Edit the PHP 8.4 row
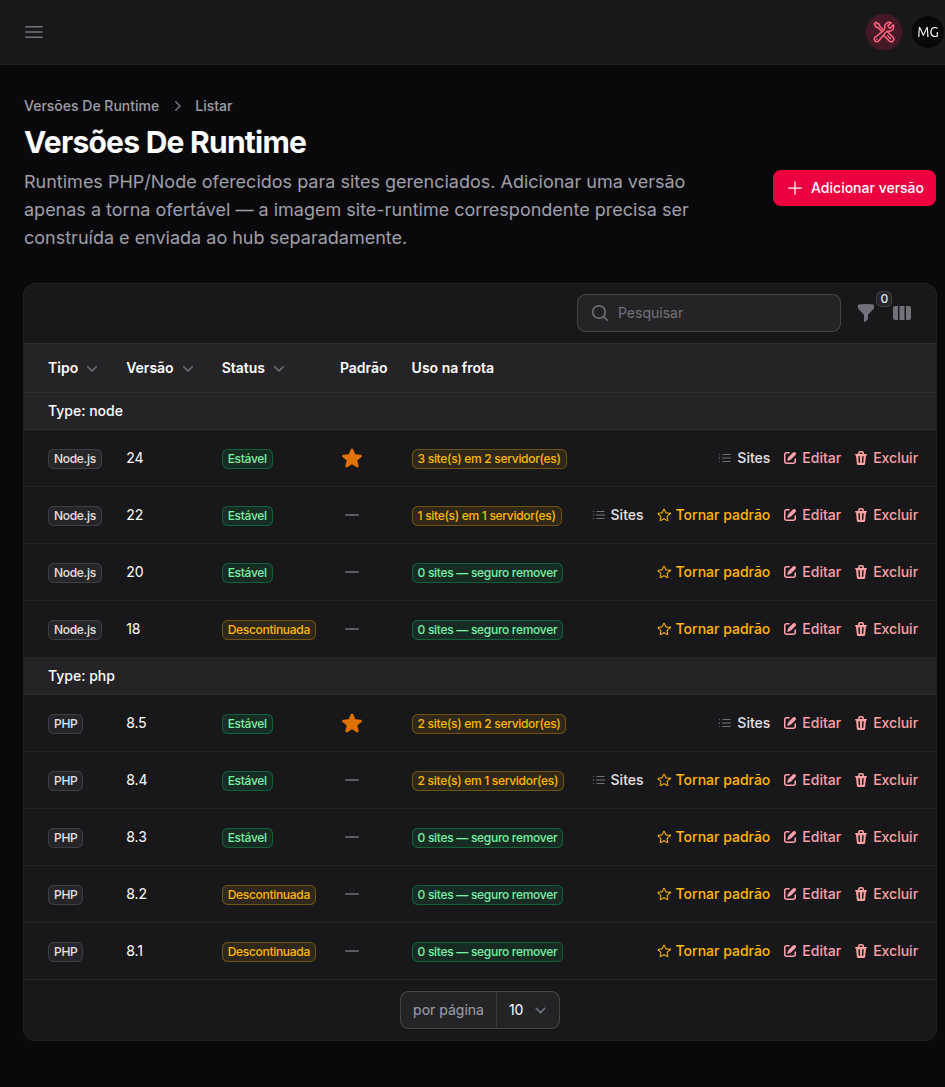945x1087 pixels. (x=812, y=780)
